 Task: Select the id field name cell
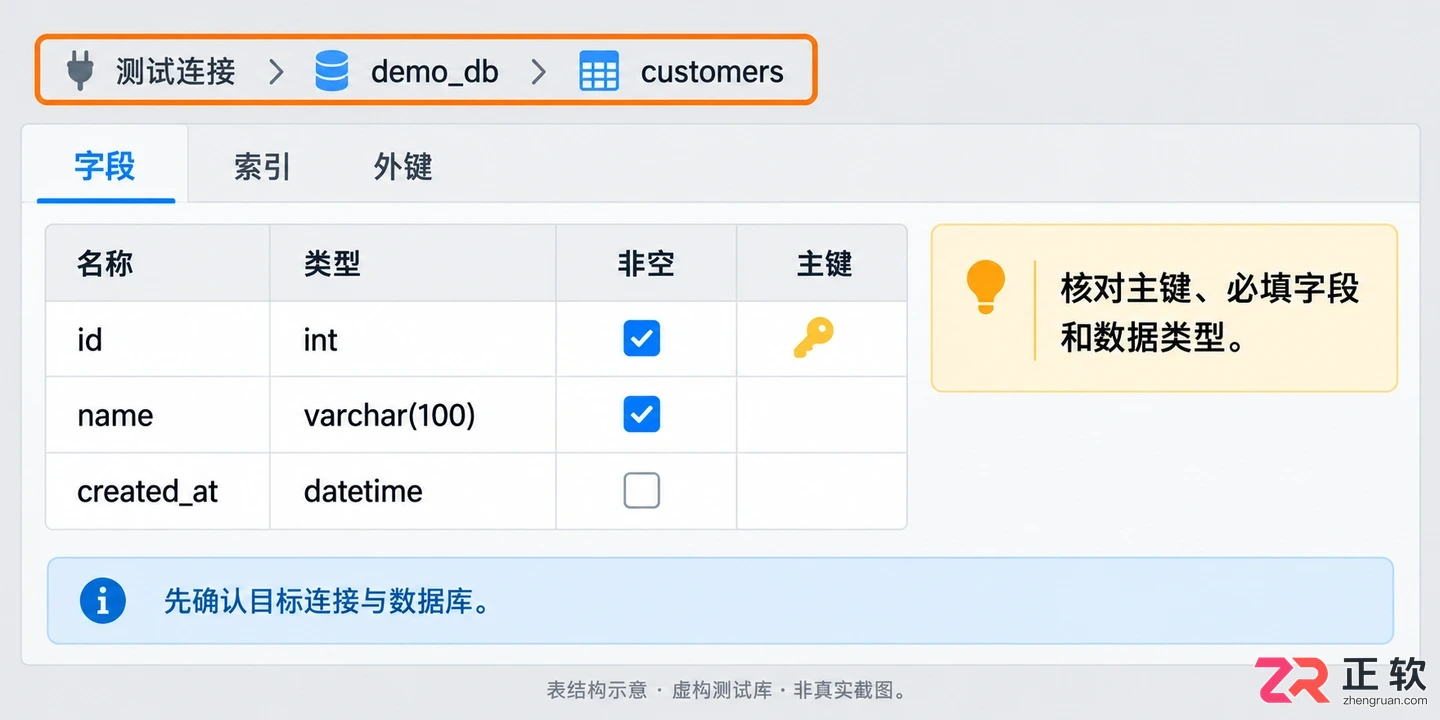(158, 340)
